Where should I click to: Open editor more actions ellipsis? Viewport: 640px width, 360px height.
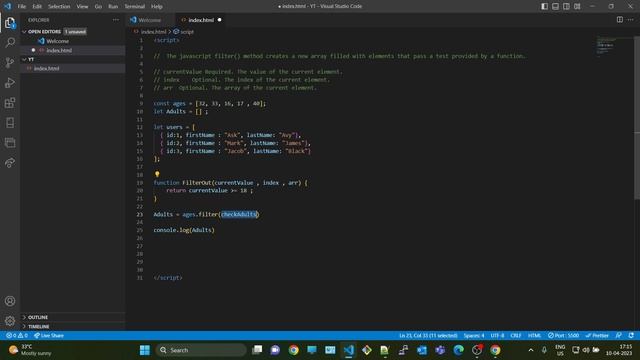point(631,20)
